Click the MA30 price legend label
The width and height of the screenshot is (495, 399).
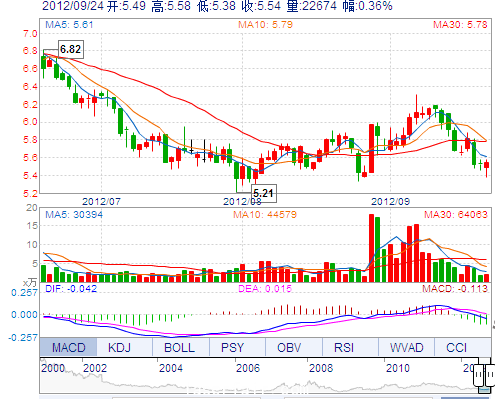pos(460,24)
